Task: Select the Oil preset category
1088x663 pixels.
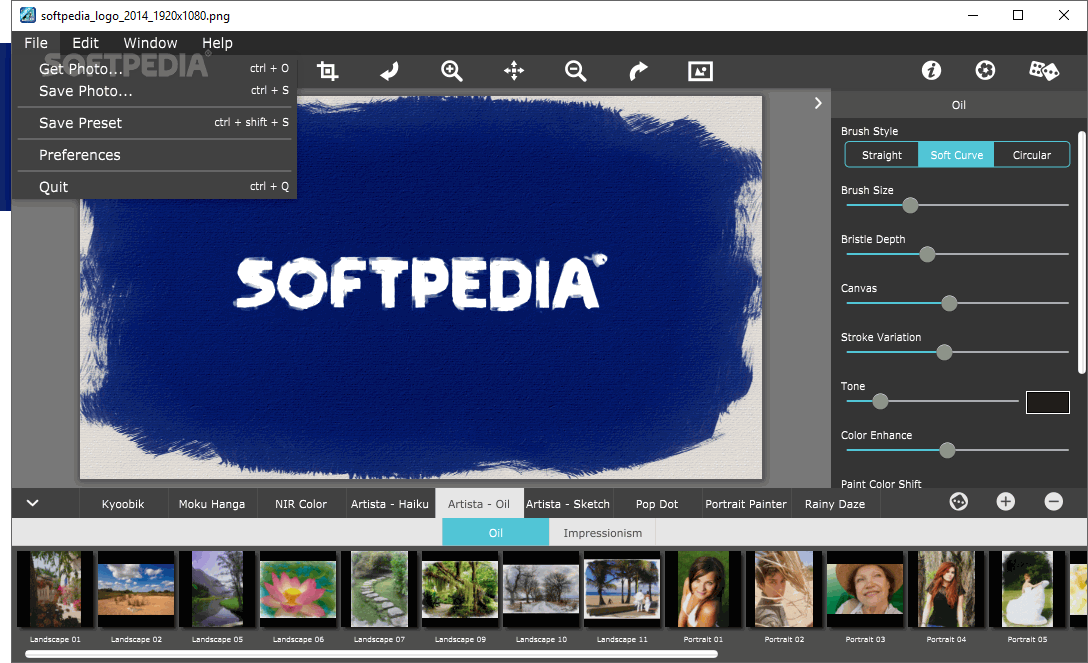Action: point(495,533)
